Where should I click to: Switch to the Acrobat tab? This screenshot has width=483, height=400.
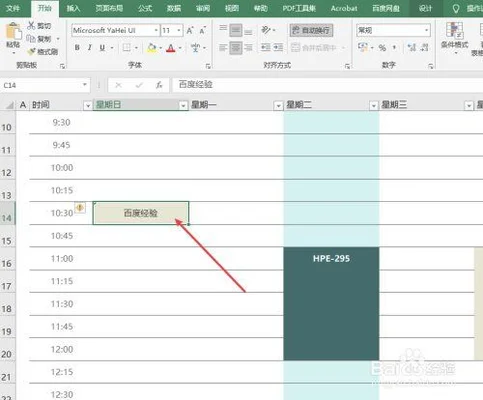[344, 8]
